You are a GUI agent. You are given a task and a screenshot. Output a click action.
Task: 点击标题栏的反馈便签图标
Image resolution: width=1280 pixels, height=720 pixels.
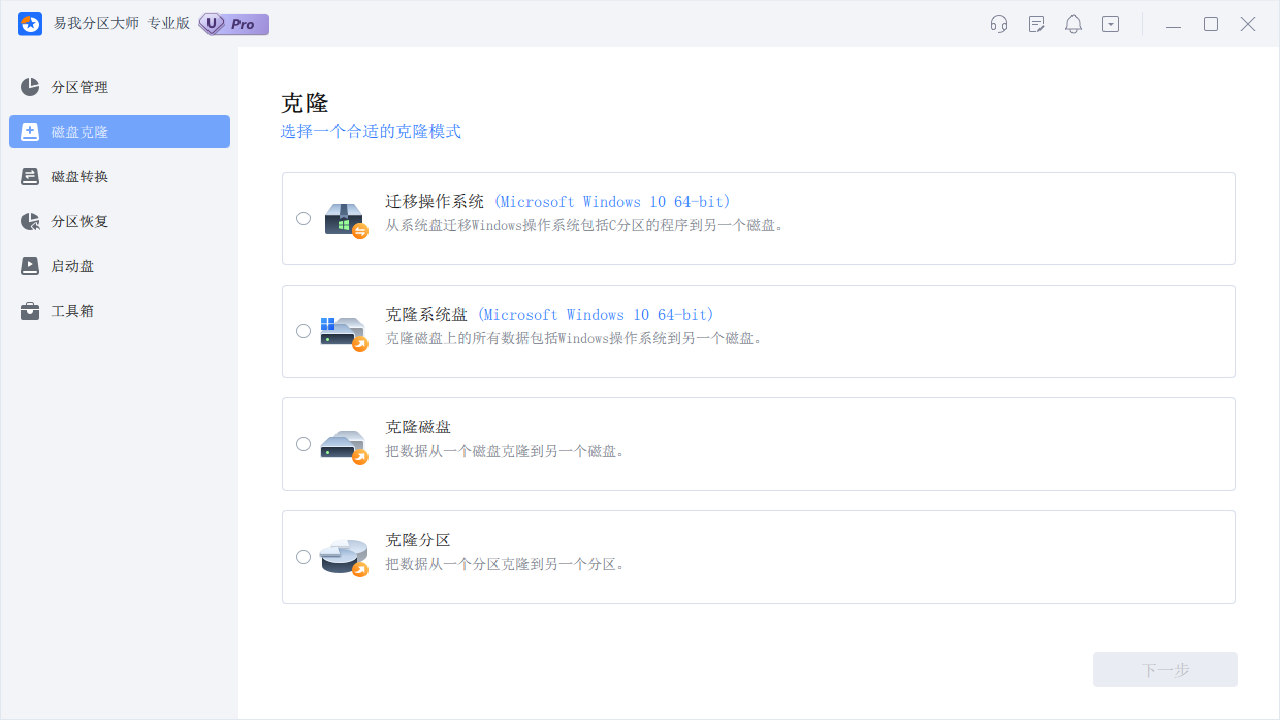point(1036,24)
